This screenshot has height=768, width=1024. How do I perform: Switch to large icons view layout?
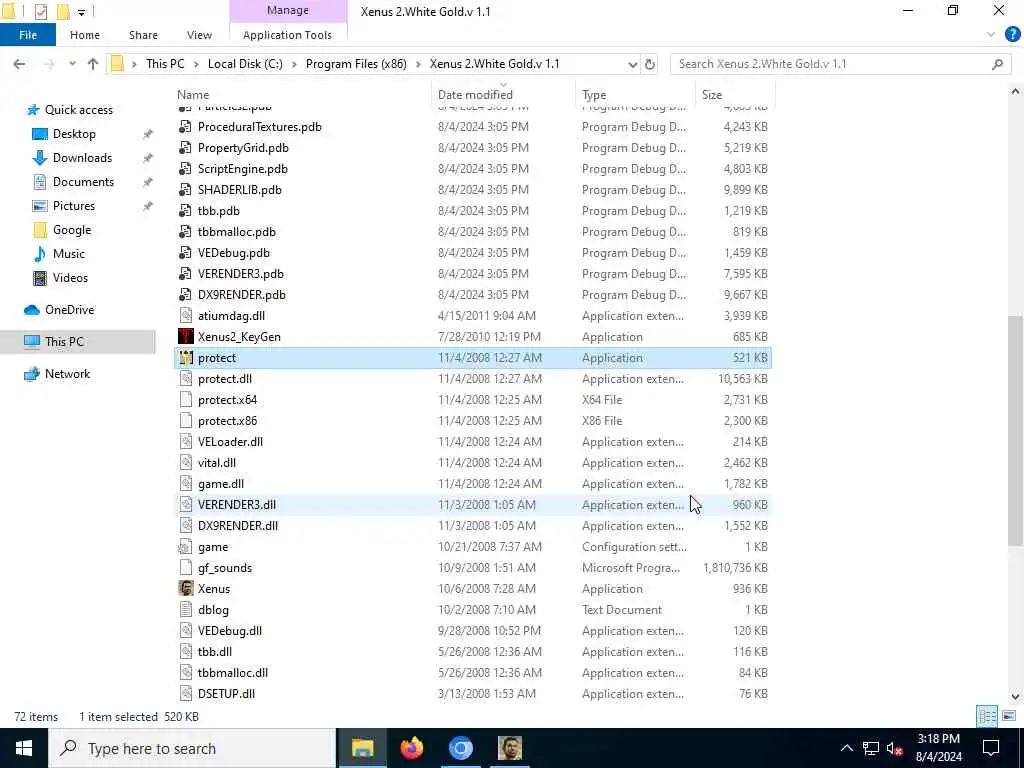[1008, 716]
